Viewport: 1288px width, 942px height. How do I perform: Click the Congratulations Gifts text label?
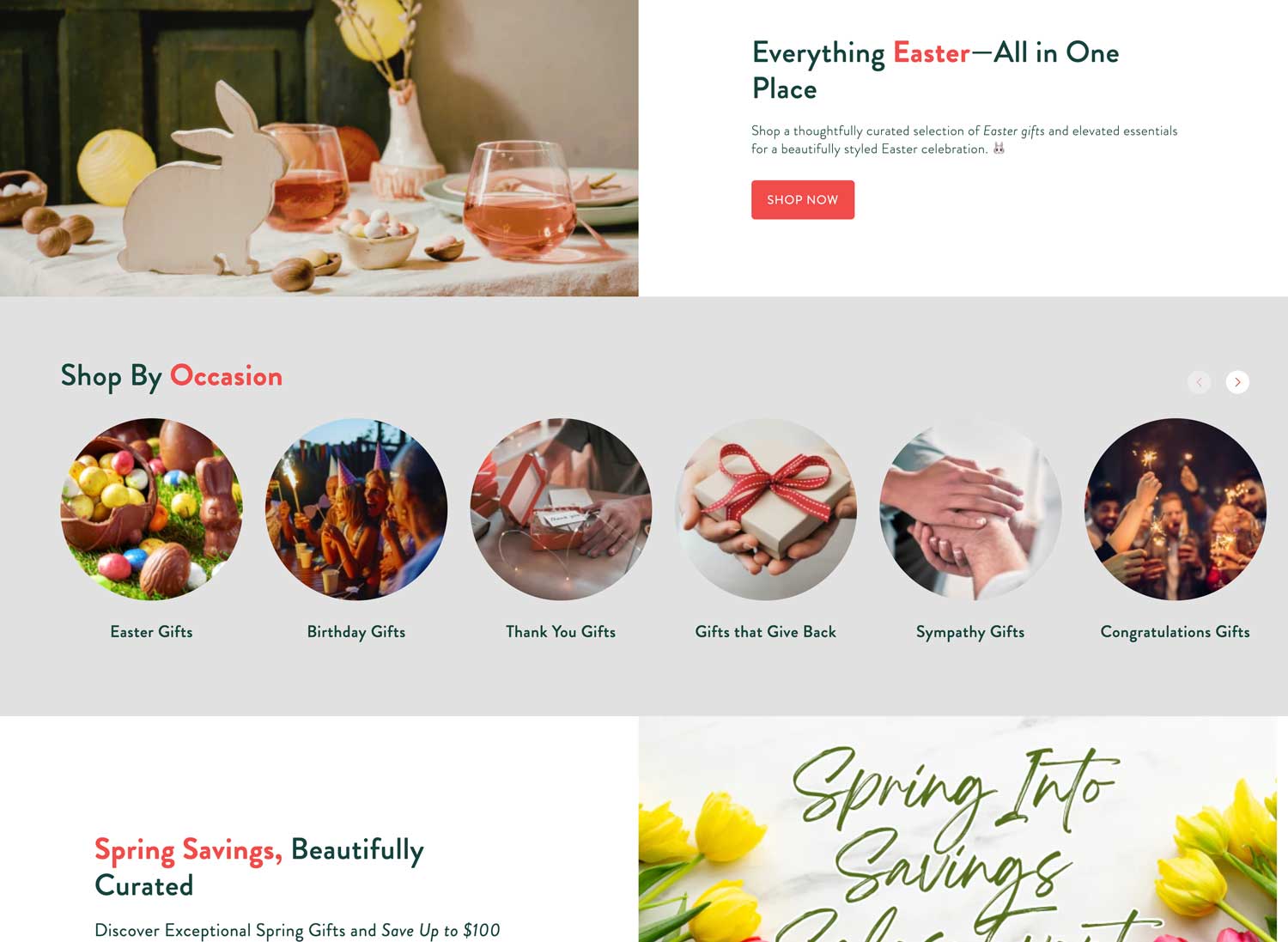coord(1176,632)
